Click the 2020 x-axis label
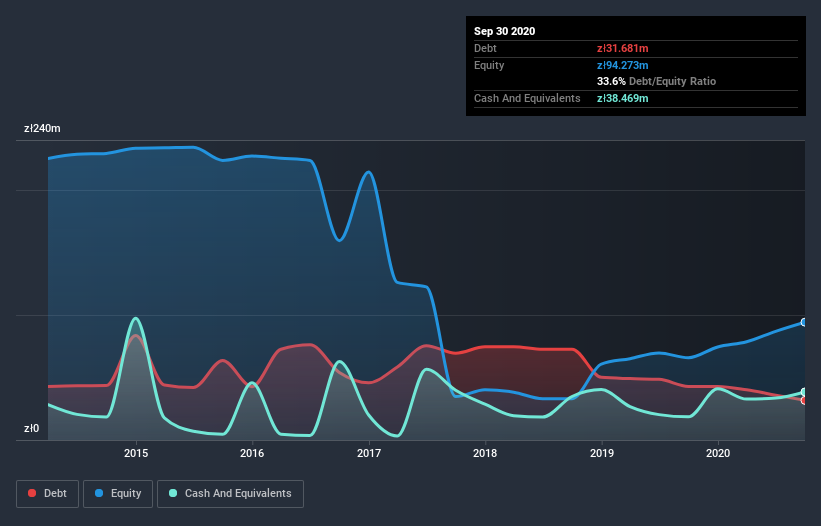The width and height of the screenshot is (821, 526). (718, 453)
